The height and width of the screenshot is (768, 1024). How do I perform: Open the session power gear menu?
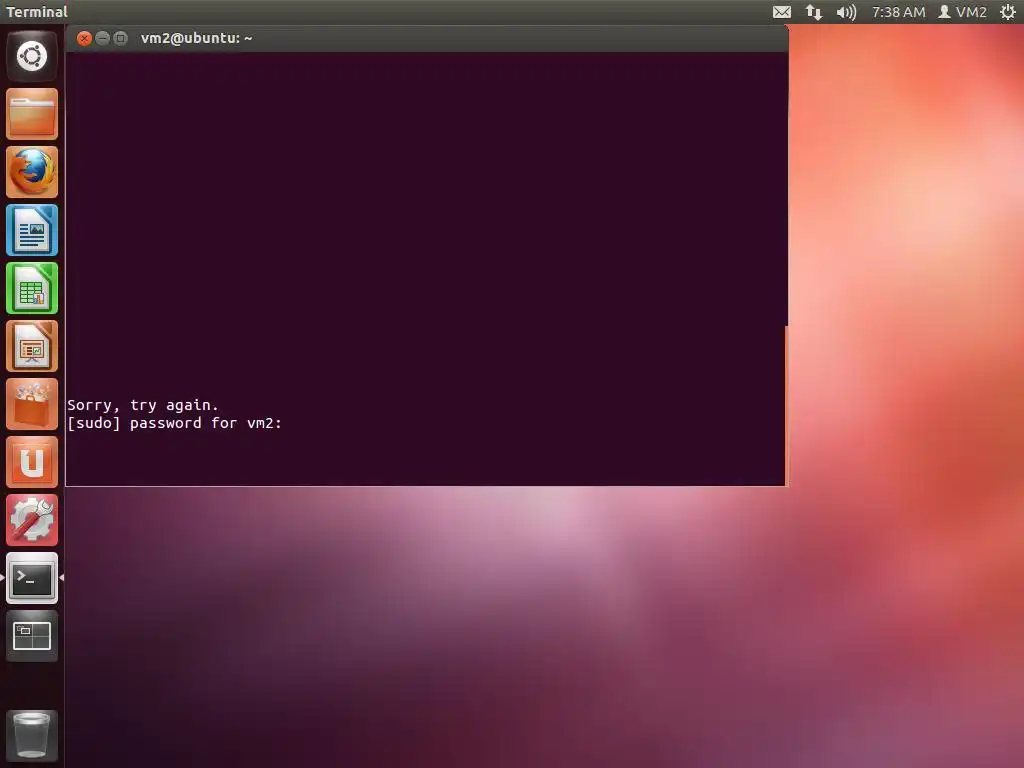(x=1008, y=12)
